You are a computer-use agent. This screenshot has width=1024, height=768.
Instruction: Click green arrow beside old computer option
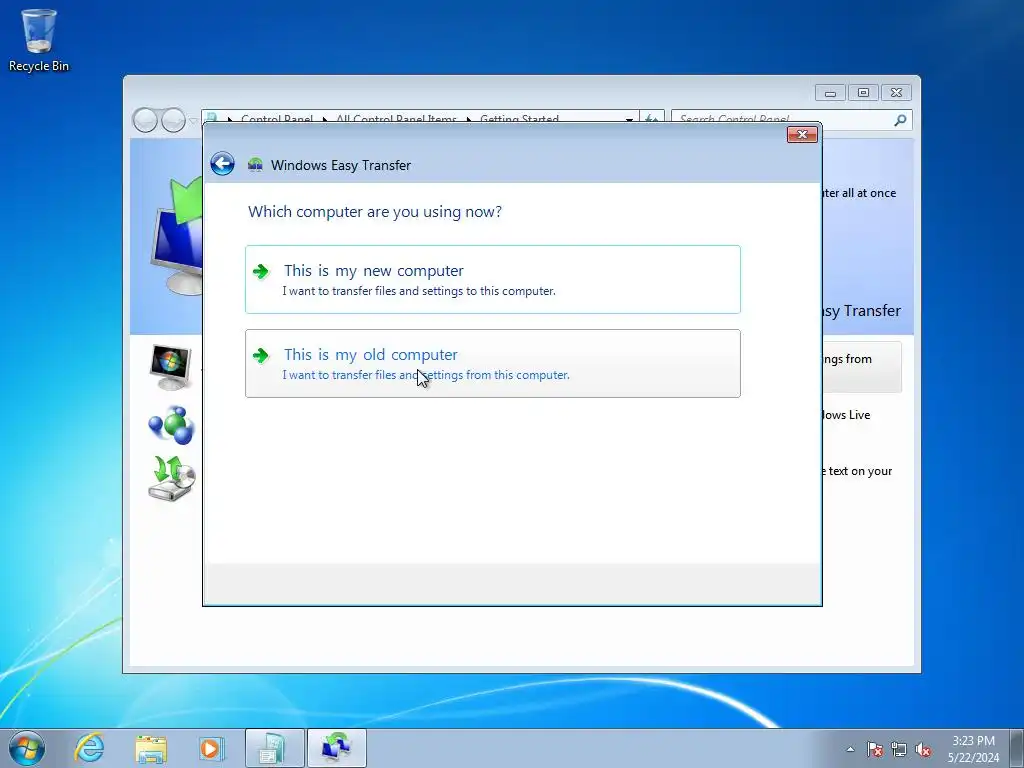261,356
